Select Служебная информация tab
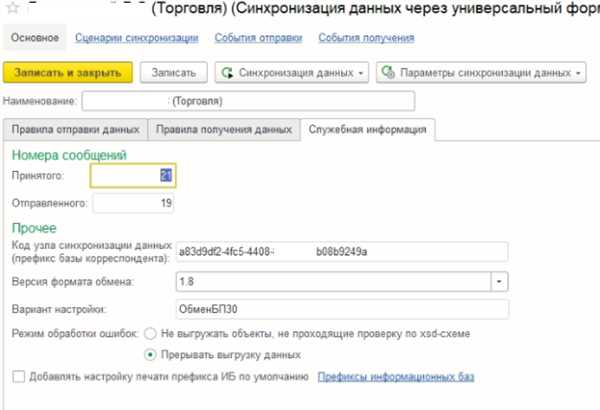 click(367, 129)
